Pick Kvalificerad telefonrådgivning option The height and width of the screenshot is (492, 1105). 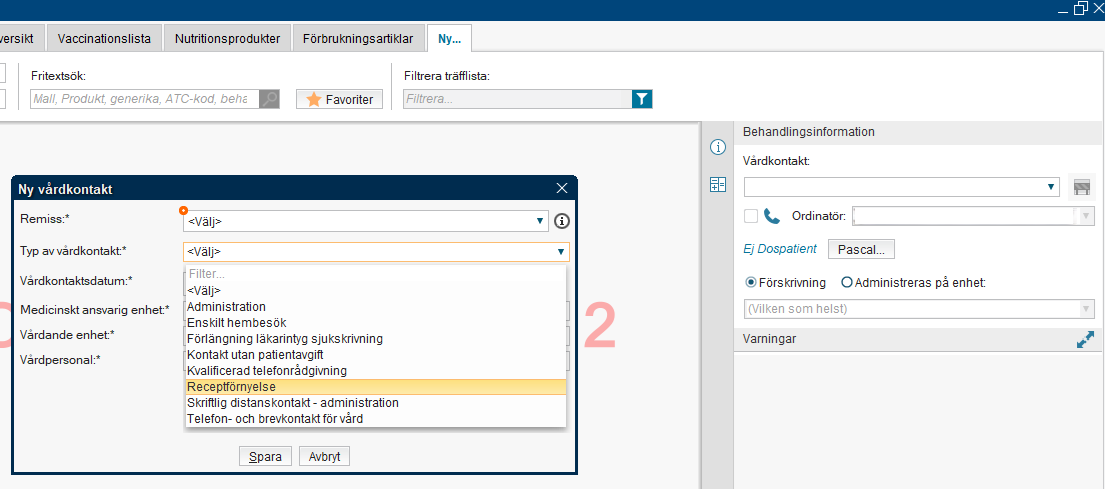pyautogui.click(x=376, y=371)
